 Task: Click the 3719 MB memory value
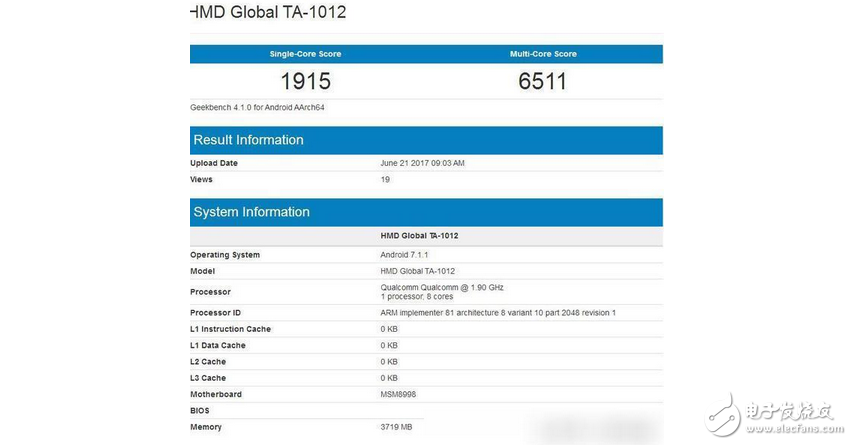(397, 427)
